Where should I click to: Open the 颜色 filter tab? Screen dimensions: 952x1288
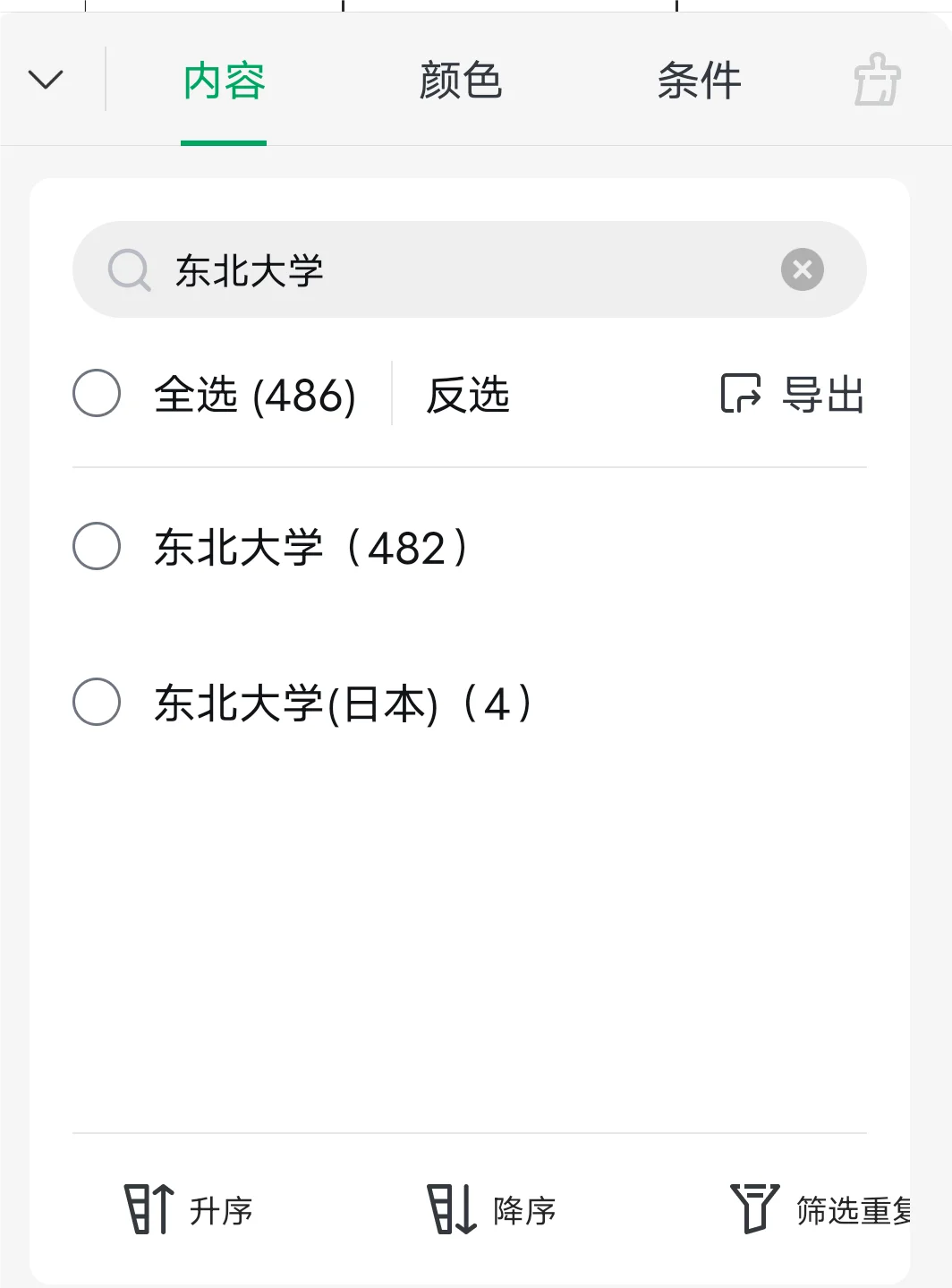click(461, 81)
